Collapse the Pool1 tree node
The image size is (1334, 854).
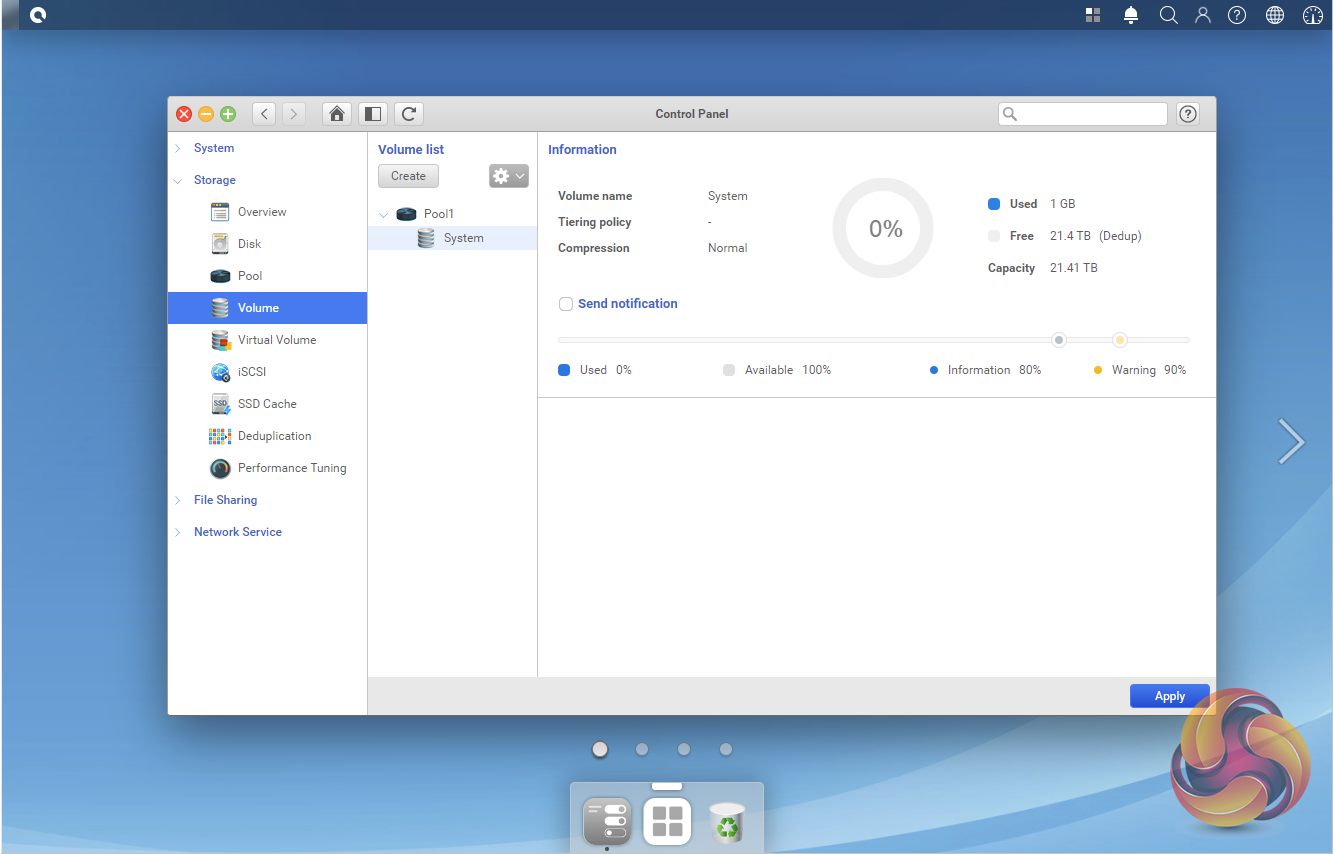tap(384, 214)
